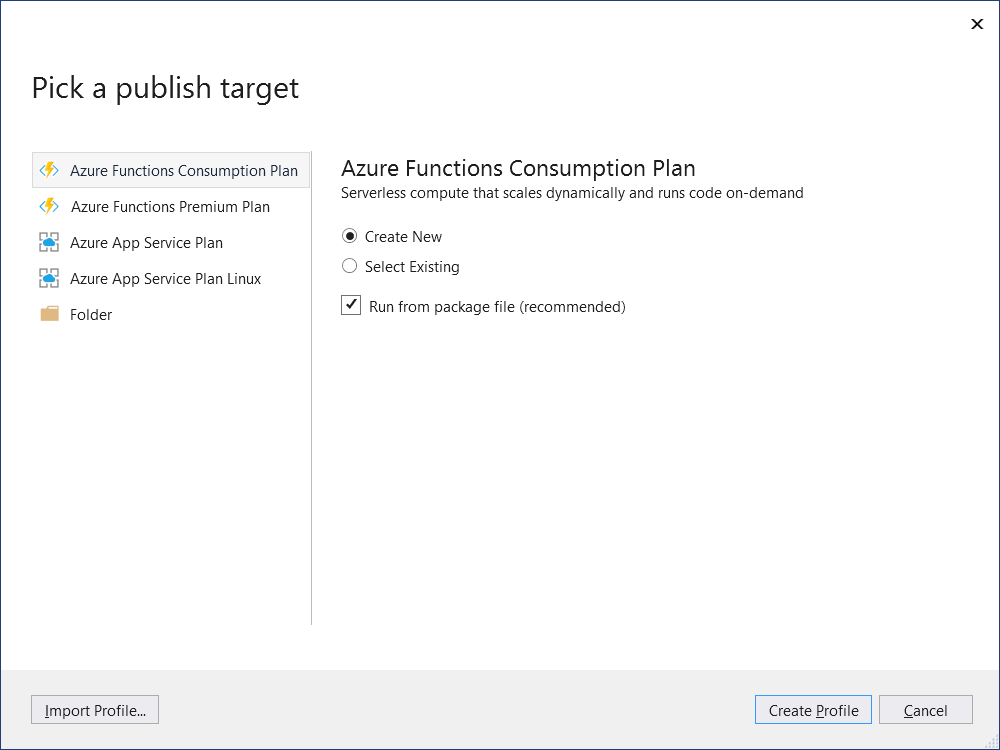This screenshot has width=1000, height=750.
Task: Cancel the publish target dialog
Action: (925, 710)
